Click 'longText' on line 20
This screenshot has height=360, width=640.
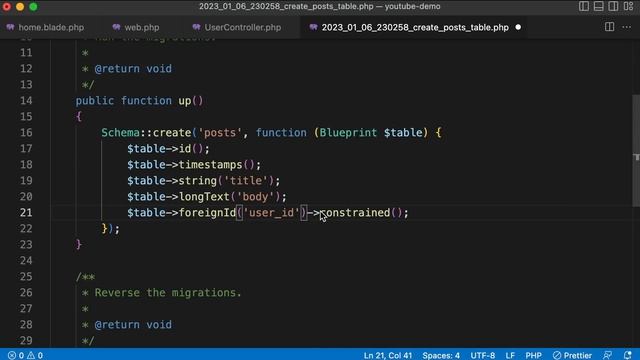(204, 197)
